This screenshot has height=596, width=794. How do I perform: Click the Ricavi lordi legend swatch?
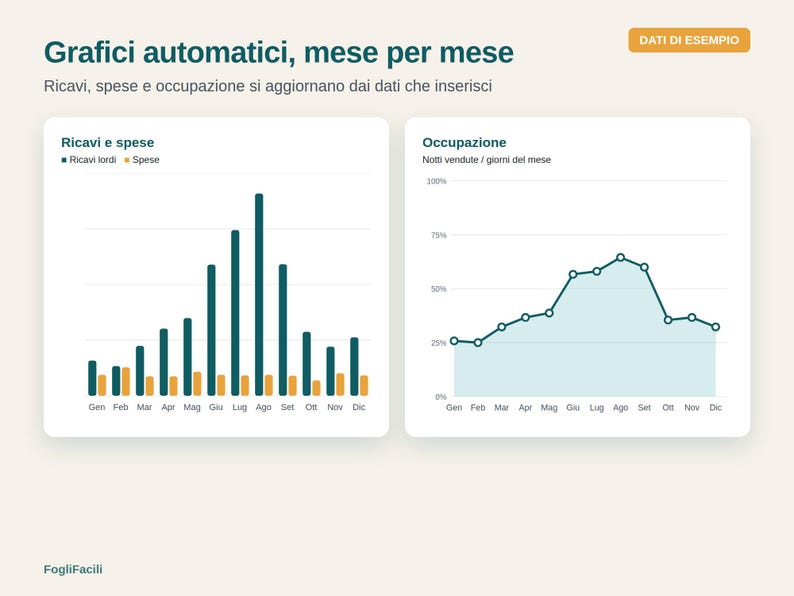(64, 160)
